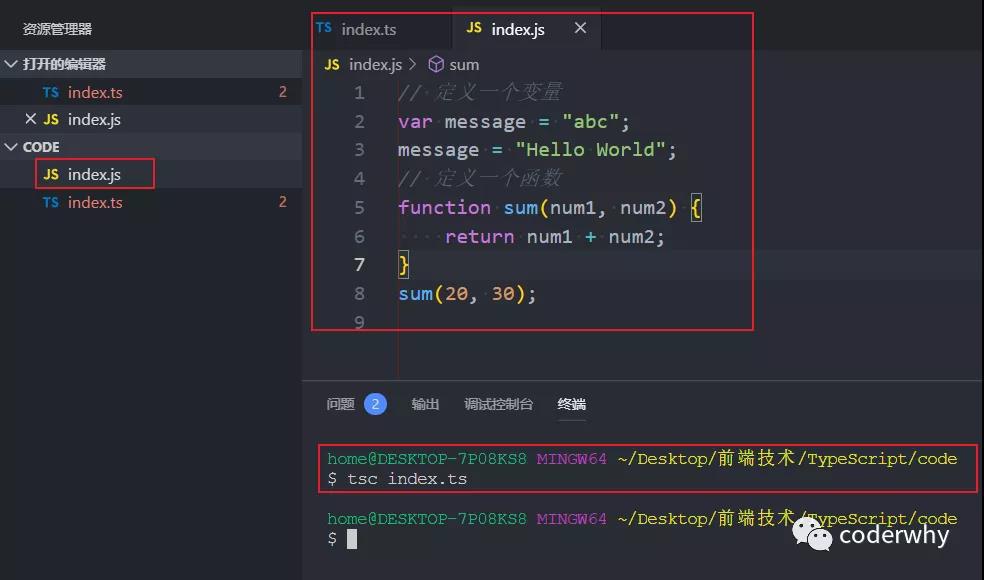Screen dimensions: 984x580
Task: Click the terminal cursor prompt
Action: tap(351, 539)
